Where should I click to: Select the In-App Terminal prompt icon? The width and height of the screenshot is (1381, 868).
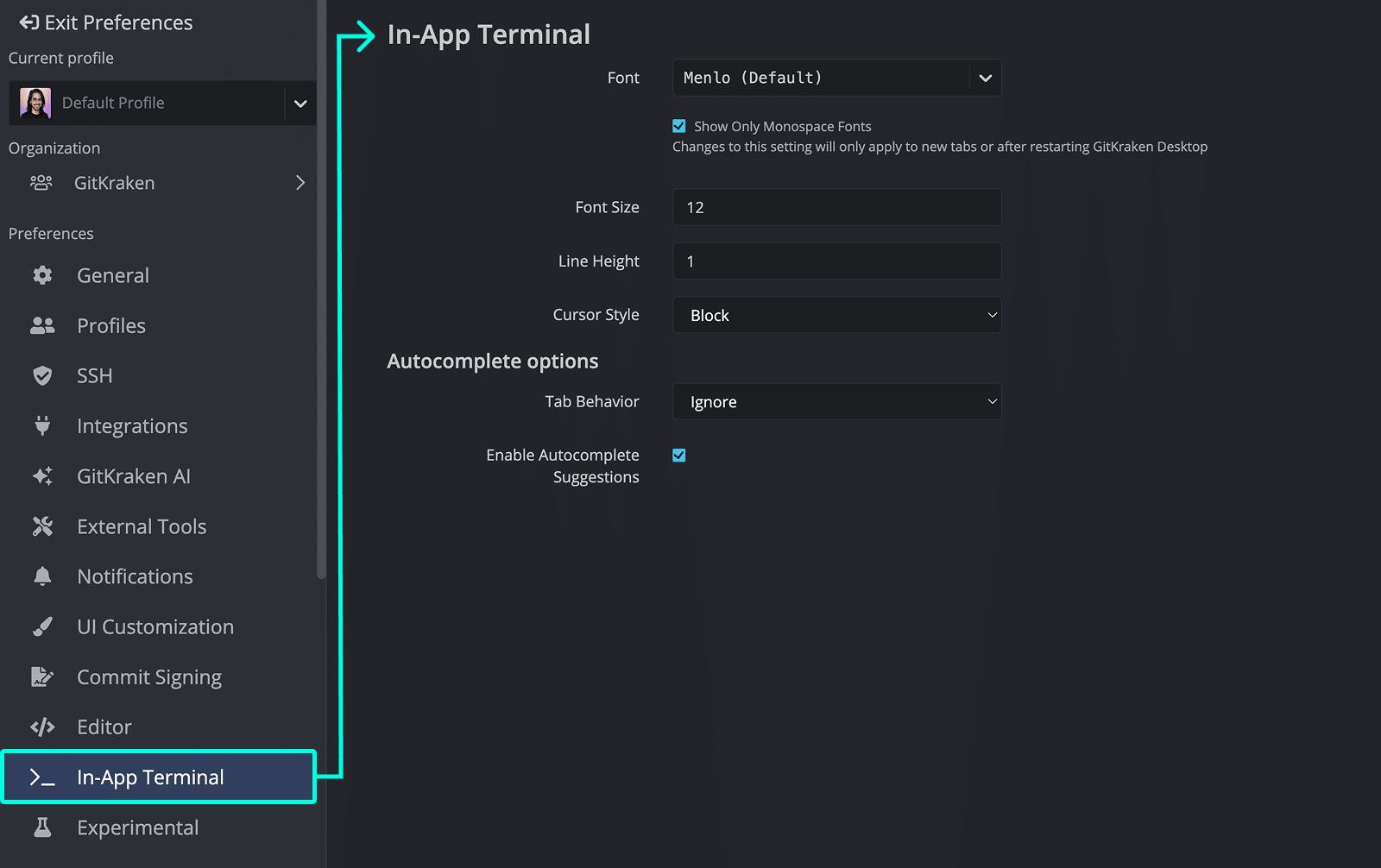coord(42,777)
